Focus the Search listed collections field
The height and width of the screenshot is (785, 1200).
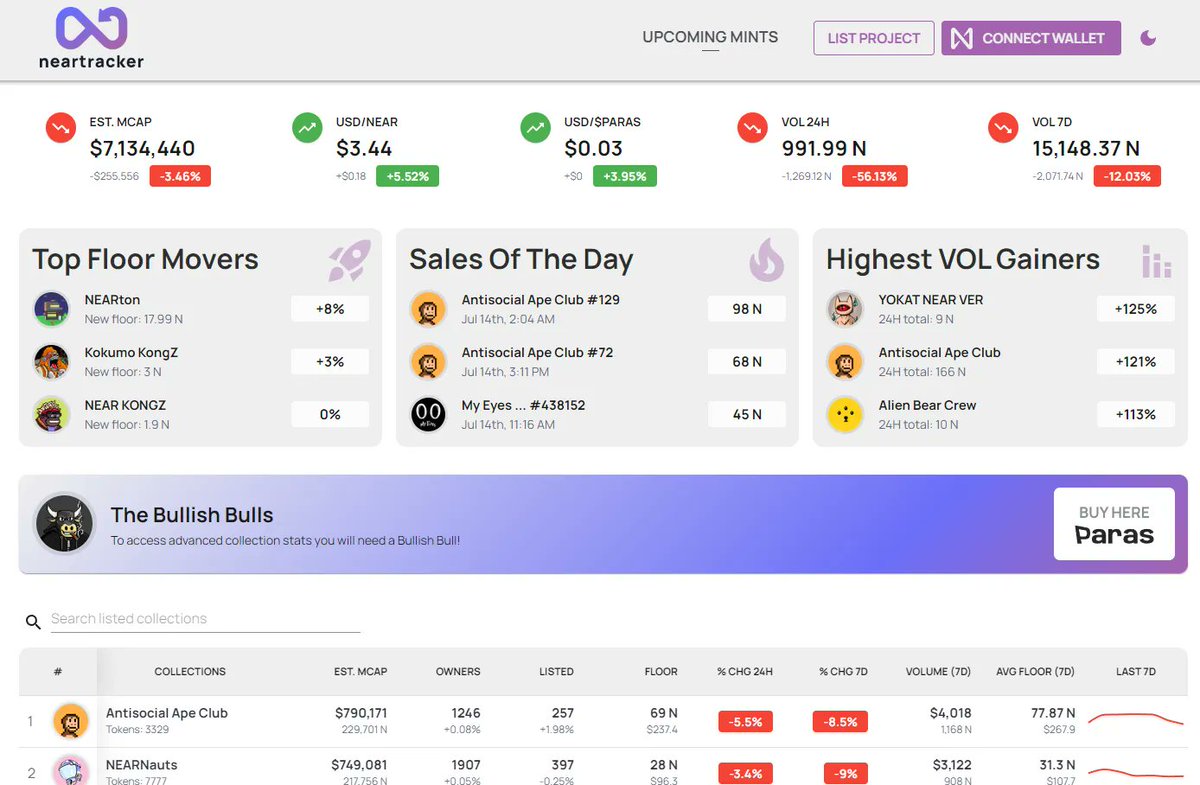(x=205, y=619)
